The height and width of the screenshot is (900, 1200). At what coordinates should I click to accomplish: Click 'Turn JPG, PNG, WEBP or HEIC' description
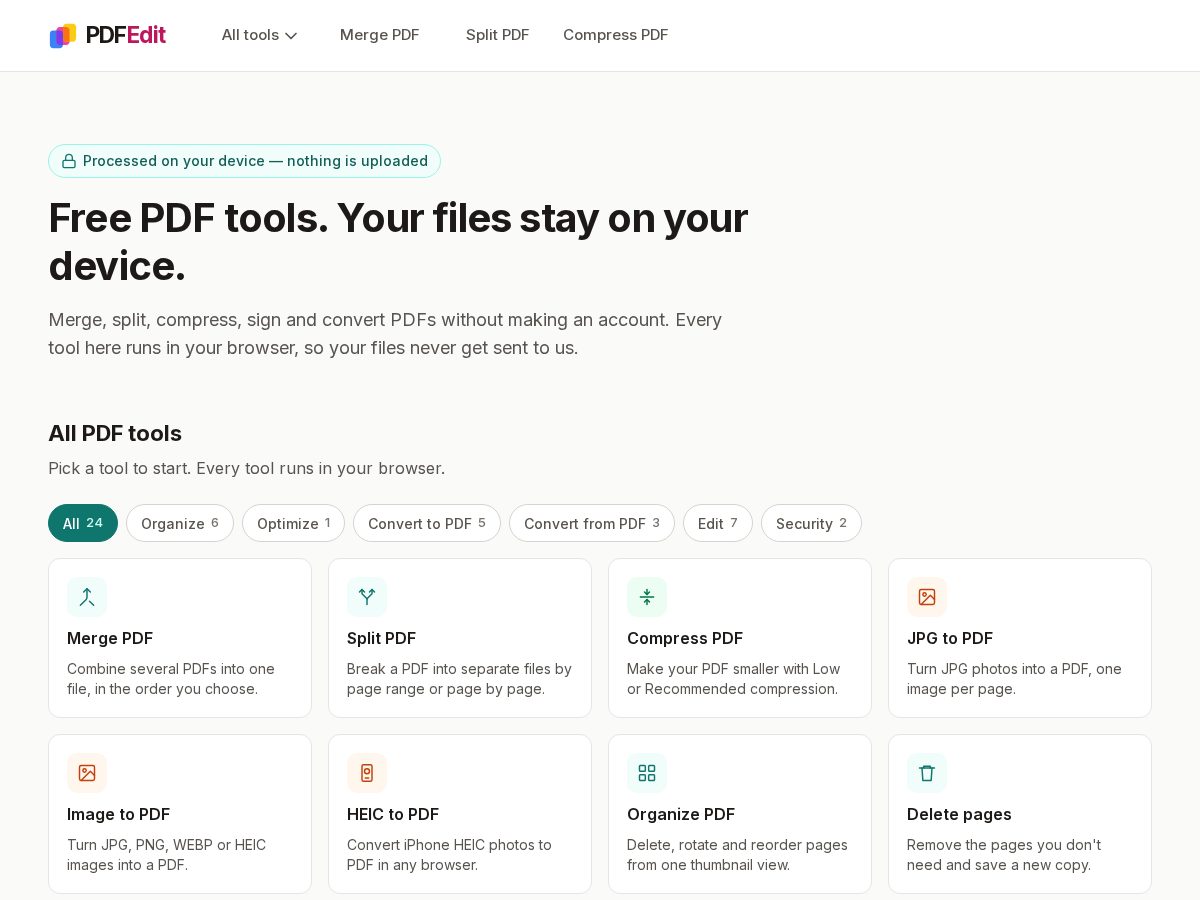pyautogui.click(x=166, y=855)
